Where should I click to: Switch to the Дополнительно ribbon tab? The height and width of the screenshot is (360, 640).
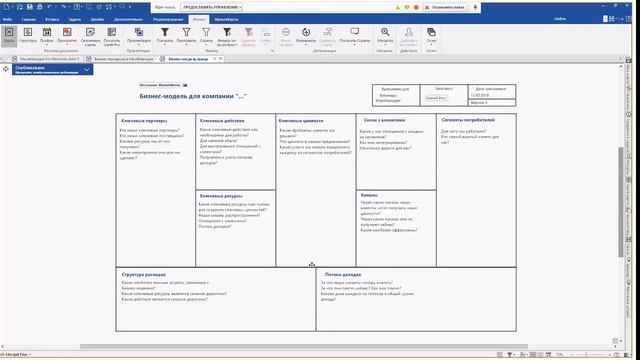point(128,19)
